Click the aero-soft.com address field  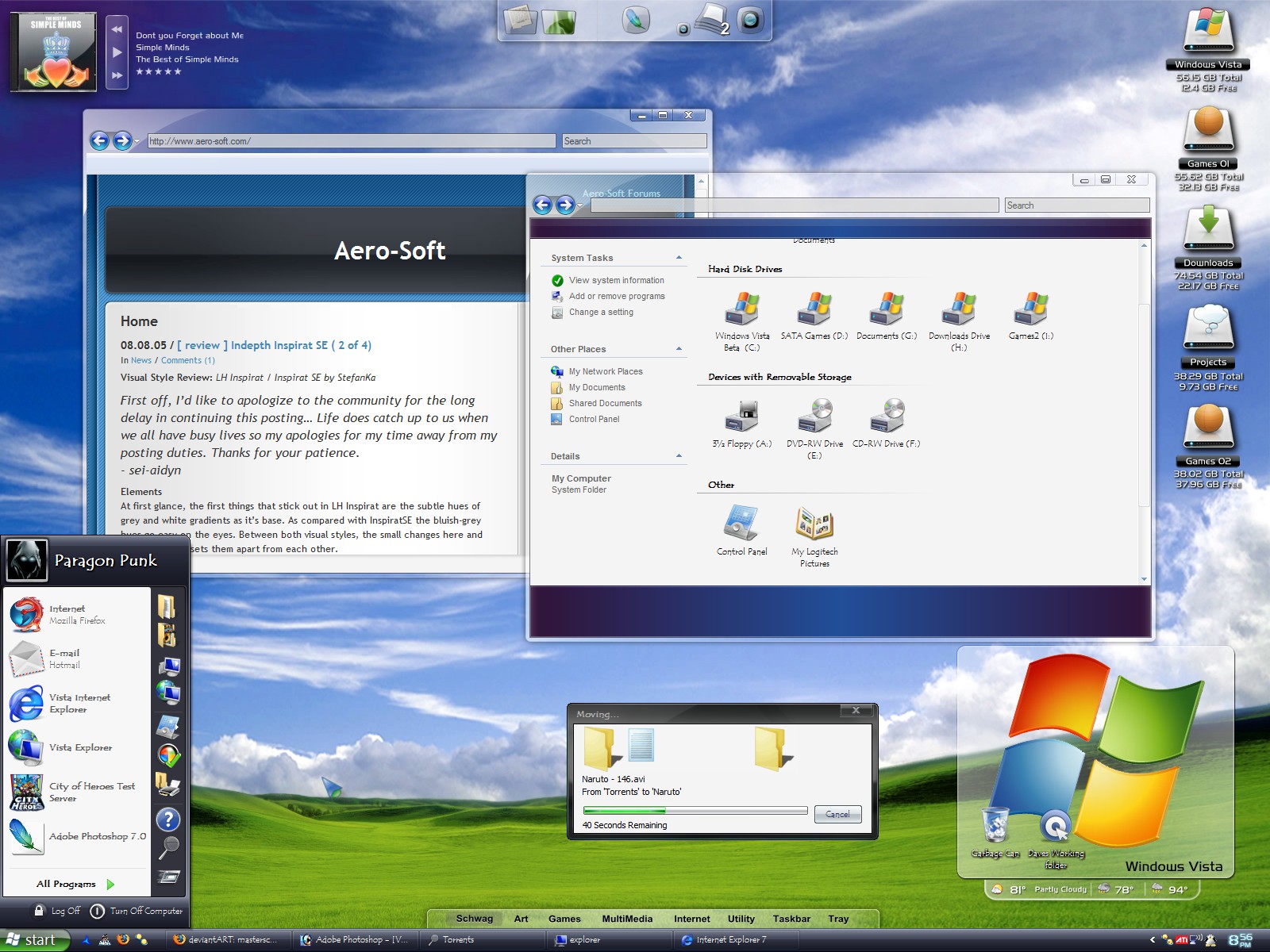pyautogui.click(x=352, y=141)
